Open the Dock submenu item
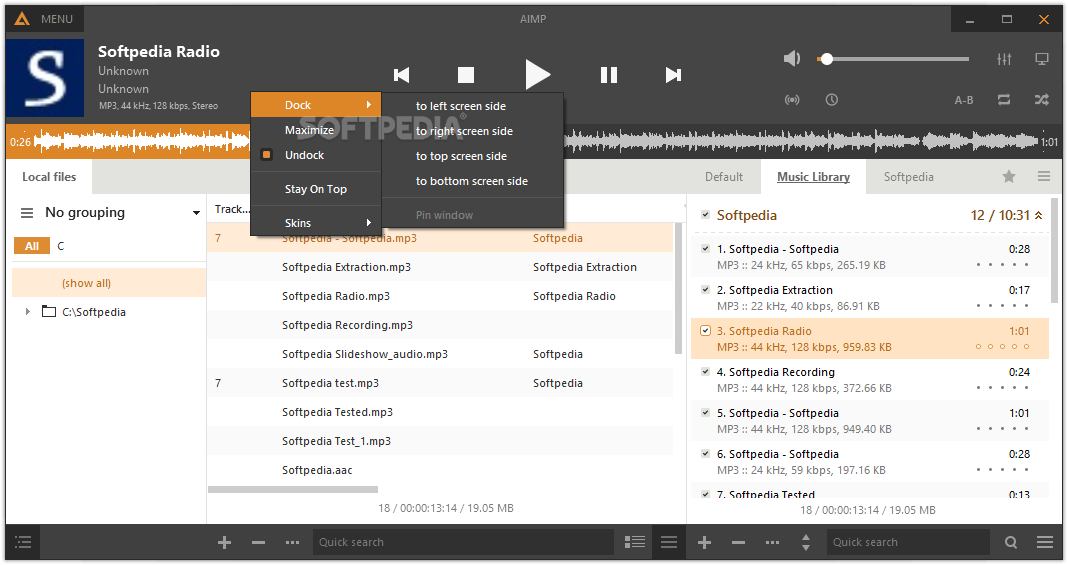Viewport: 1068px width, 565px height. point(315,105)
